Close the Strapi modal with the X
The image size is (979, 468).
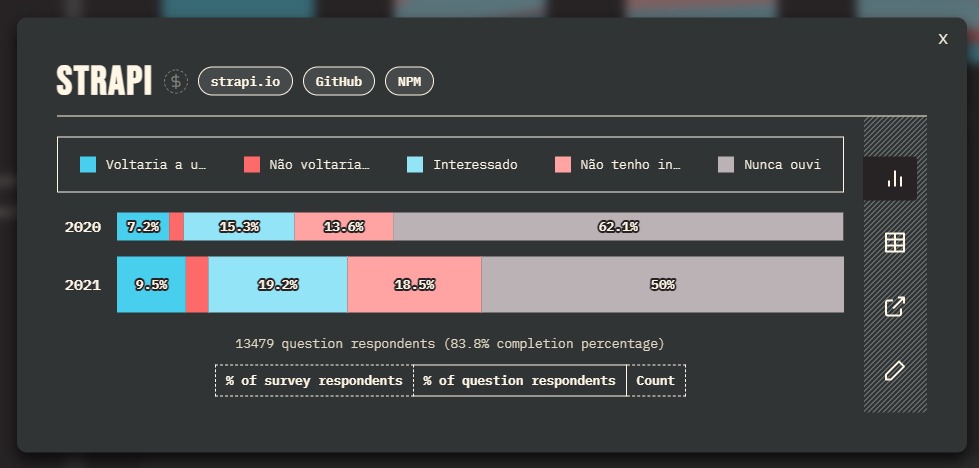tap(943, 39)
